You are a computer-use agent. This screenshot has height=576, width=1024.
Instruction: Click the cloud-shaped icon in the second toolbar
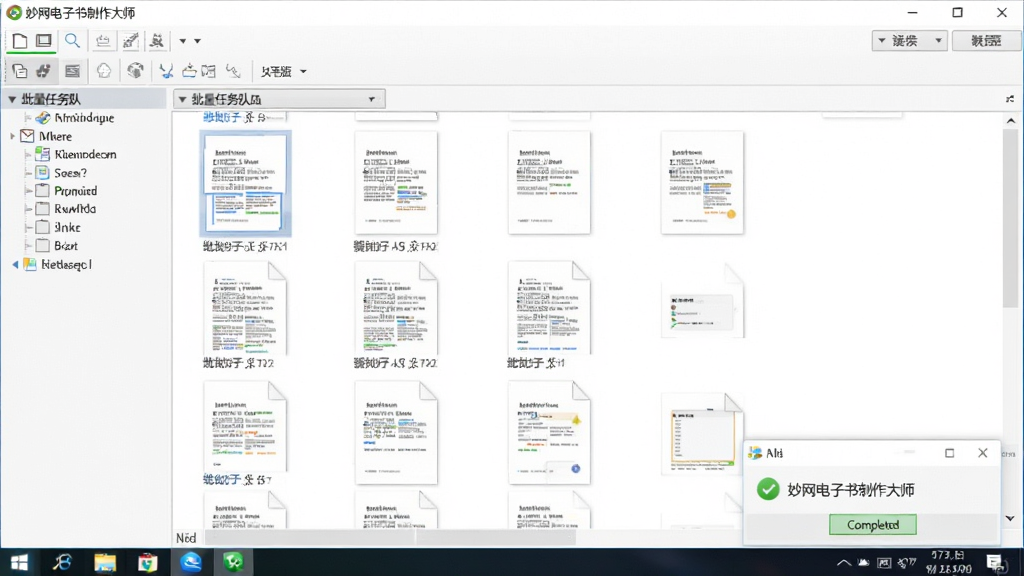point(104,71)
